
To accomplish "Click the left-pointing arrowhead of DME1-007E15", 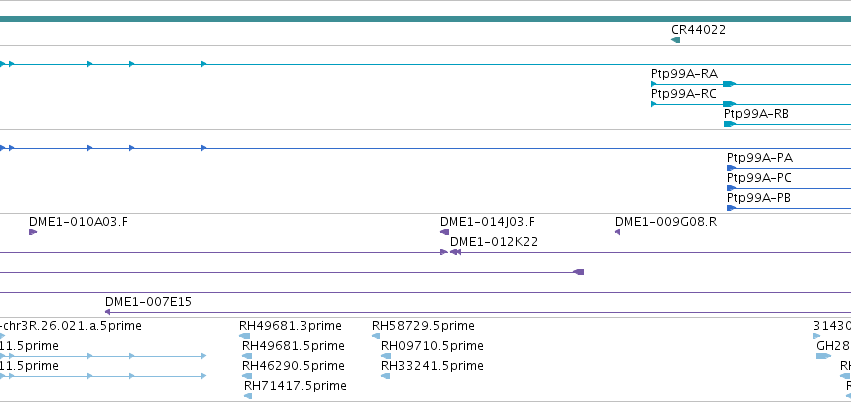I will coord(107,312).
